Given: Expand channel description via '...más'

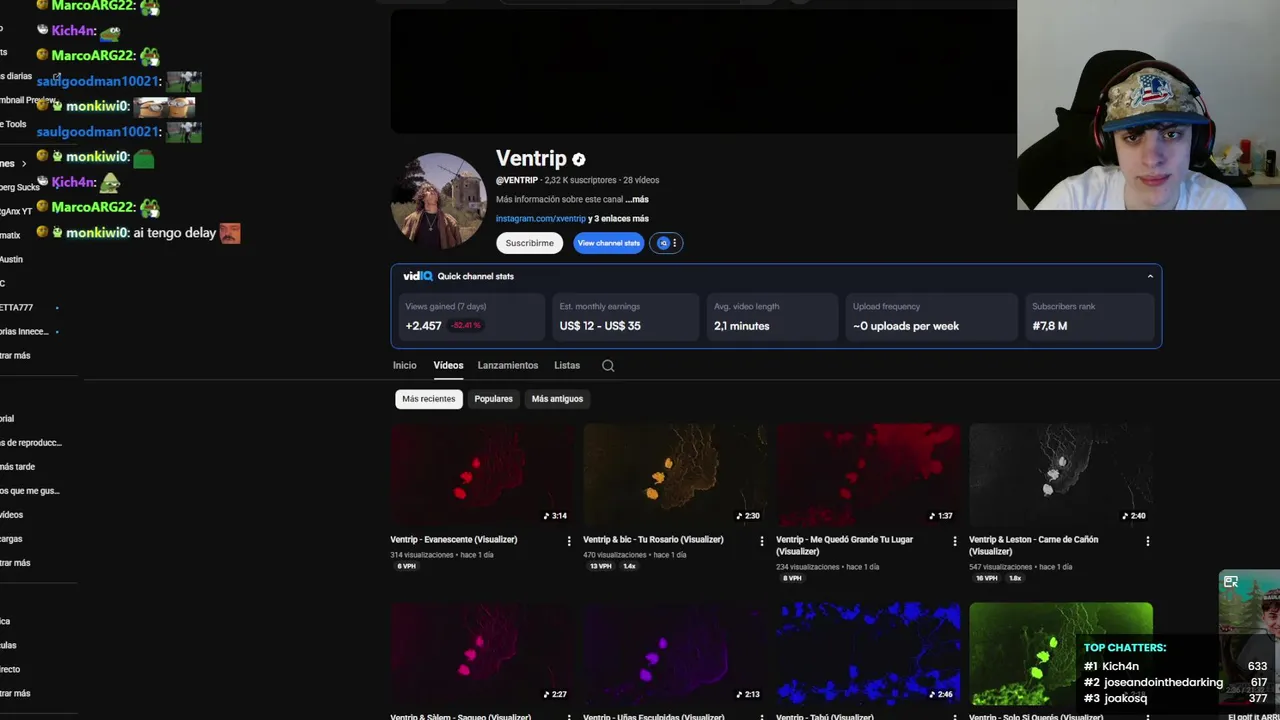Looking at the screenshot, I should 637,199.
